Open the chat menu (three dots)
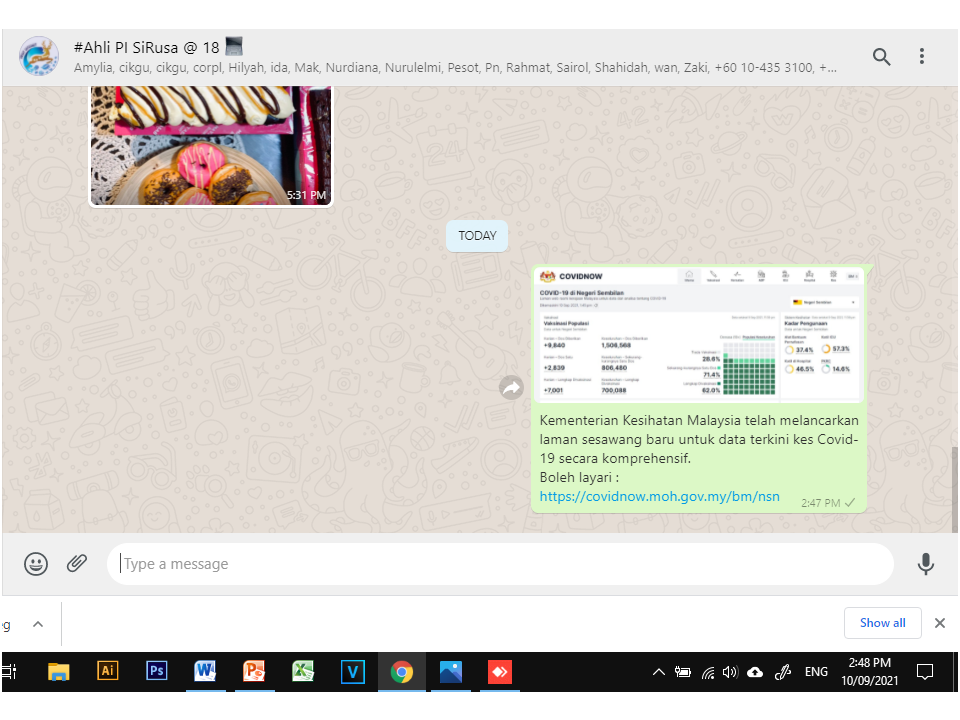This screenshot has height=720, width=960. point(922,57)
